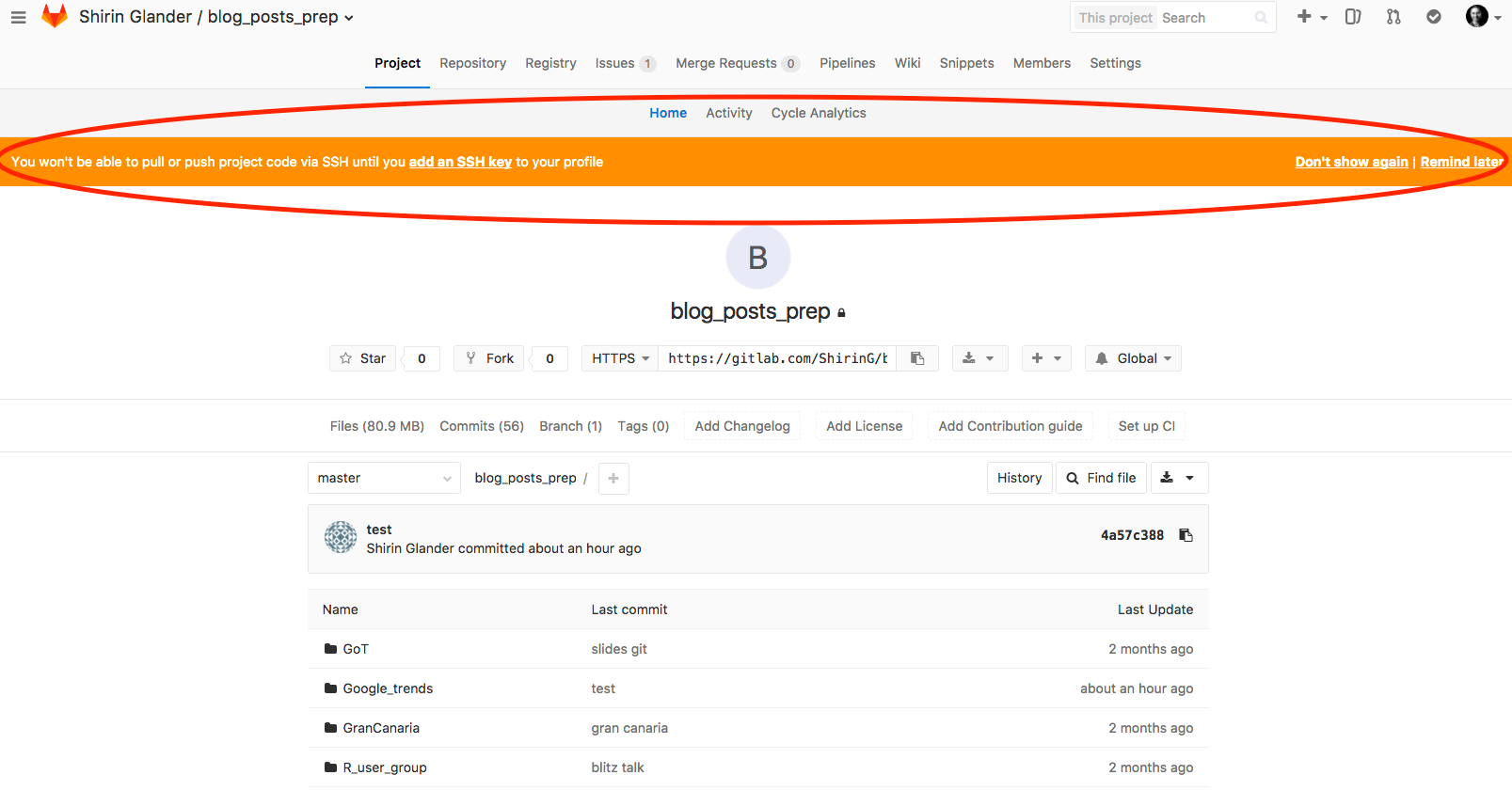Click the add-file plus button in the breadcrumb
This screenshot has width=1512, height=791.
(613, 478)
